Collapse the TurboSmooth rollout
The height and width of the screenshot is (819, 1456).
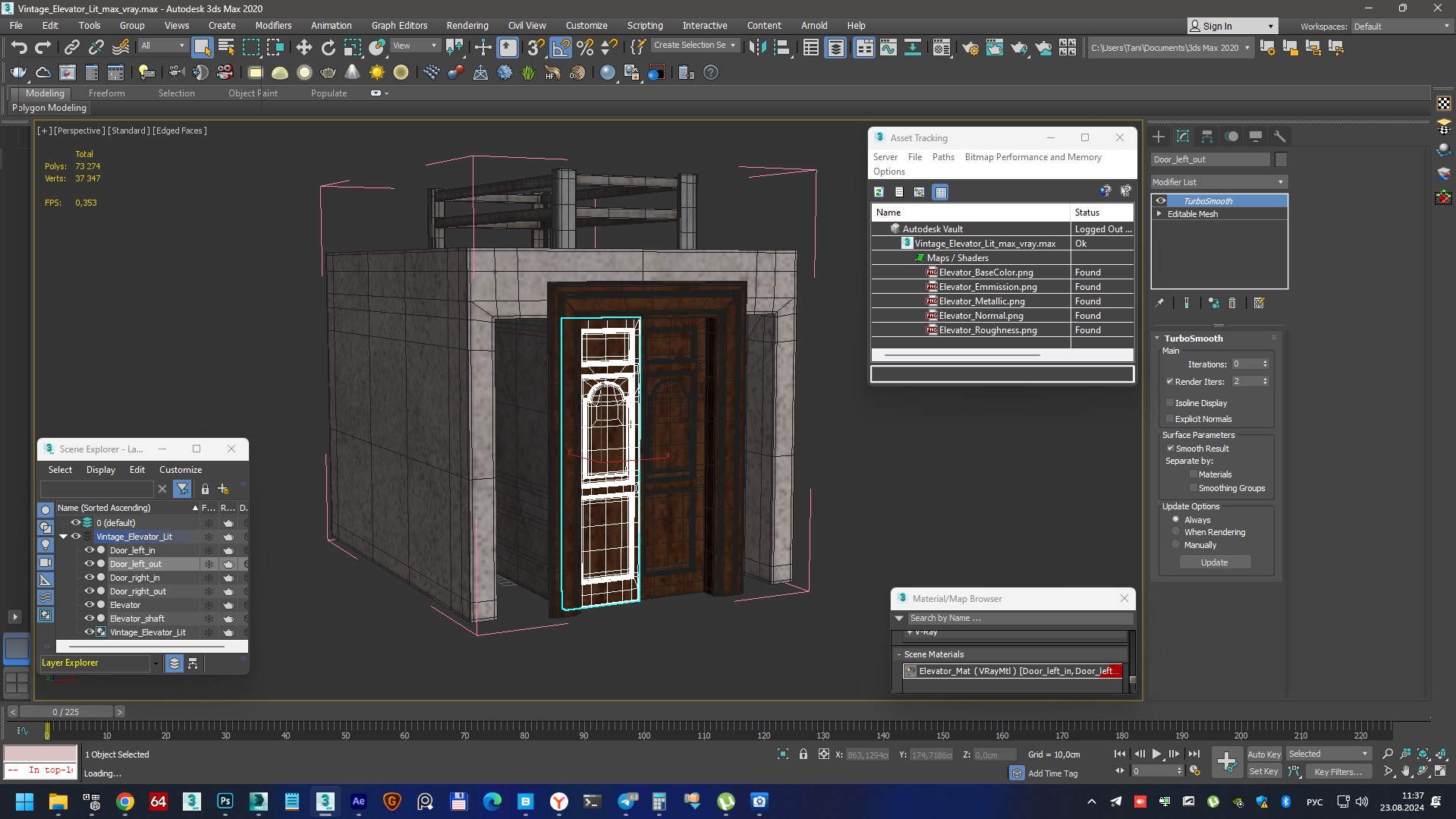click(1158, 339)
